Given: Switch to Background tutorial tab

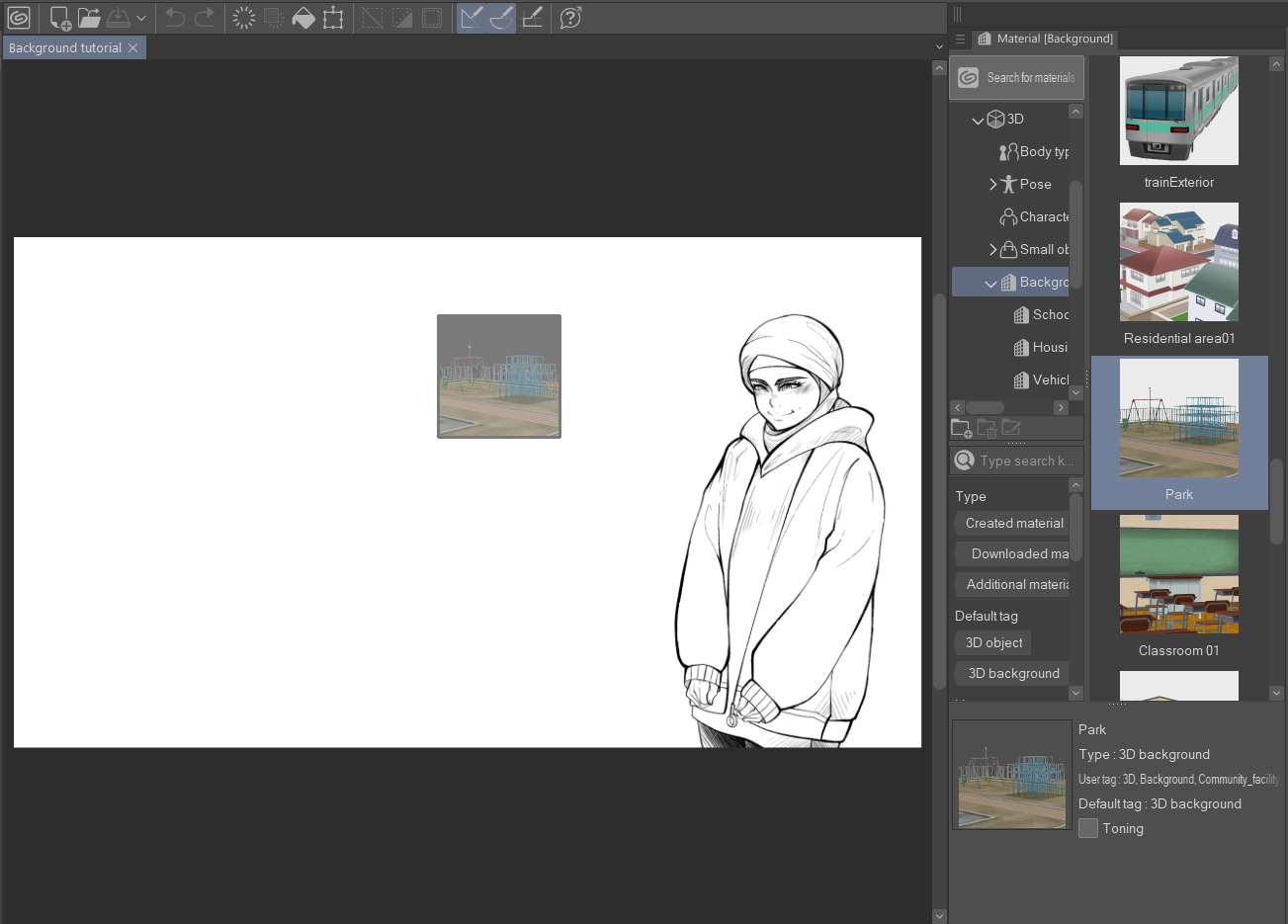Looking at the screenshot, I should click(x=65, y=47).
